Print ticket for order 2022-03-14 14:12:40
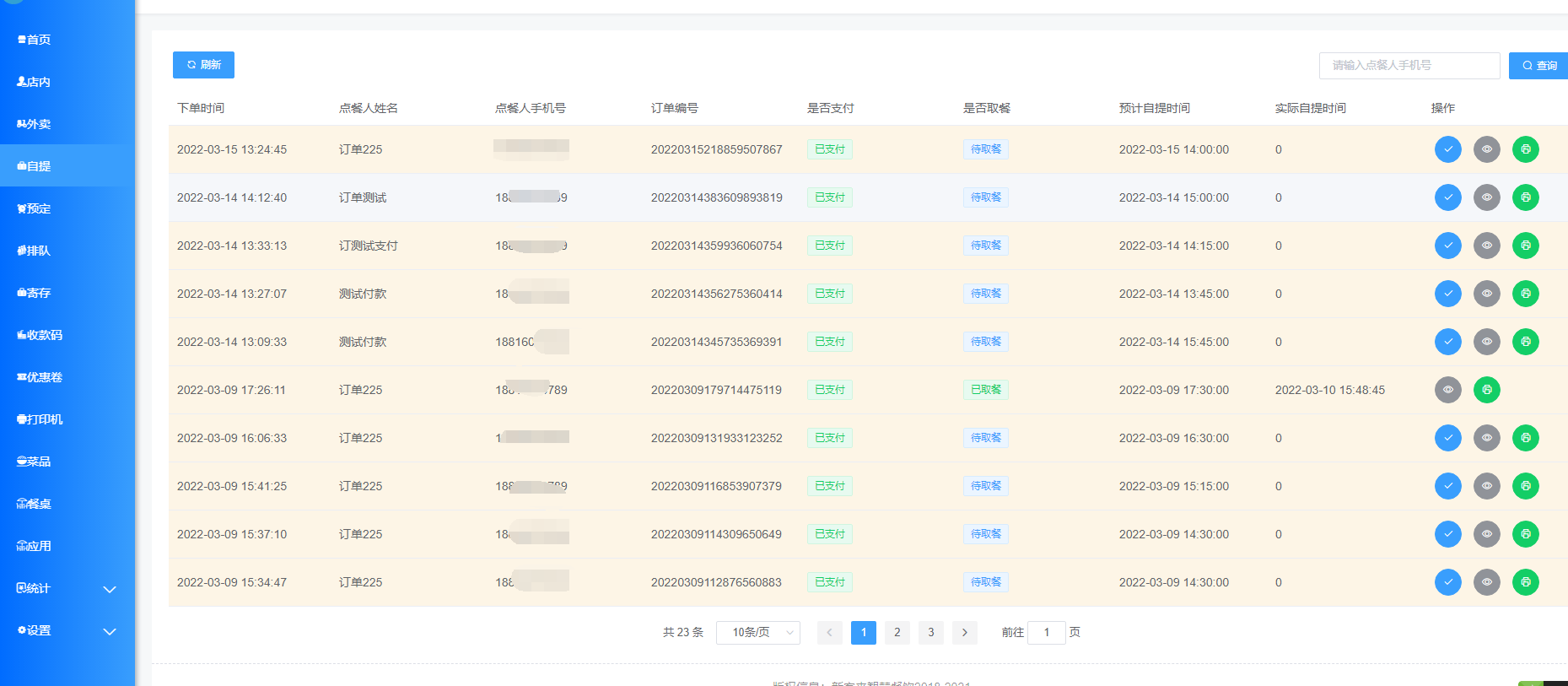Image resolution: width=1568 pixels, height=686 pixels. pyautogui.click(x=1525, y=197)
